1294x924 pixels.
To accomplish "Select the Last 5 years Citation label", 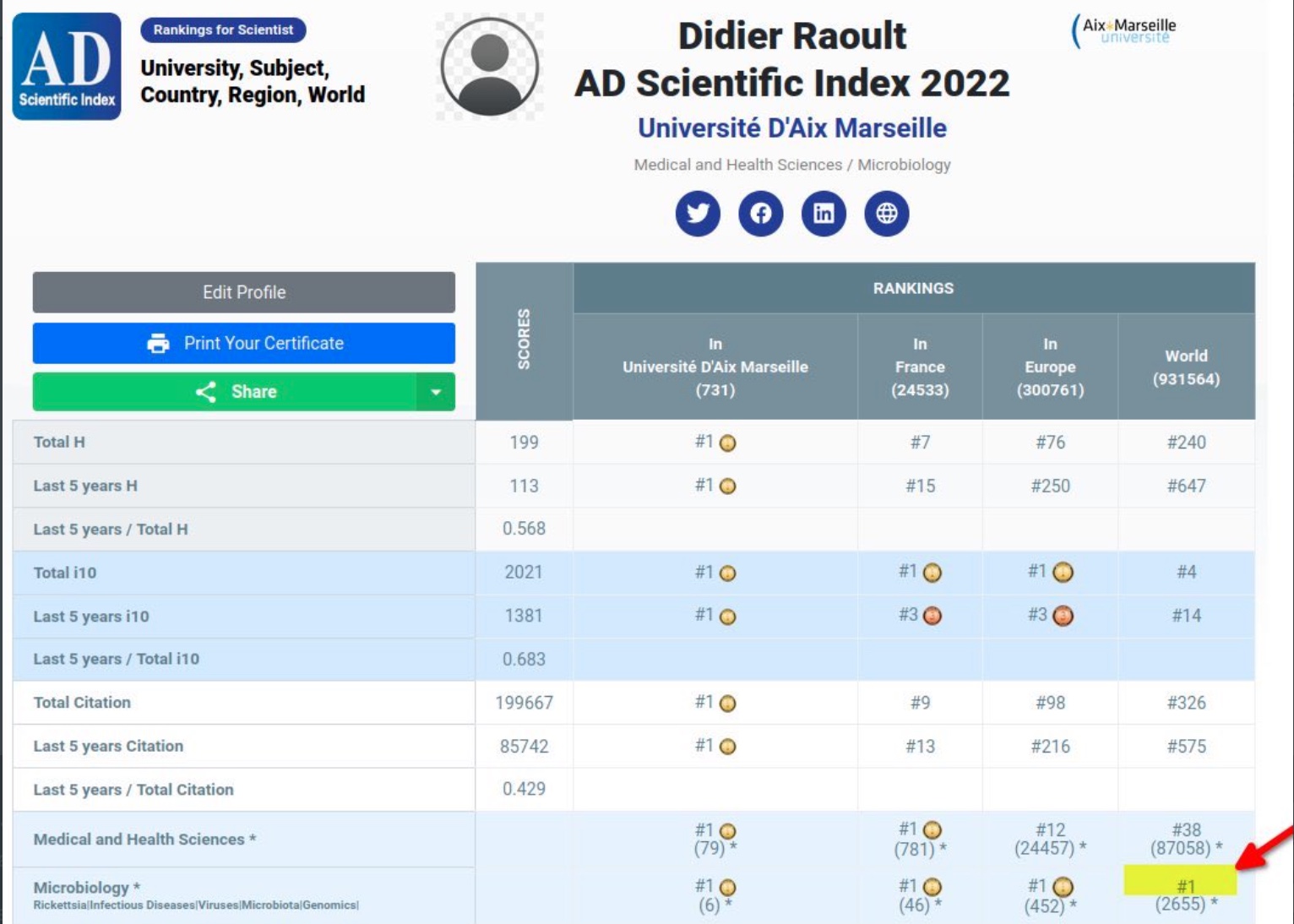I will tap(108, 747).
